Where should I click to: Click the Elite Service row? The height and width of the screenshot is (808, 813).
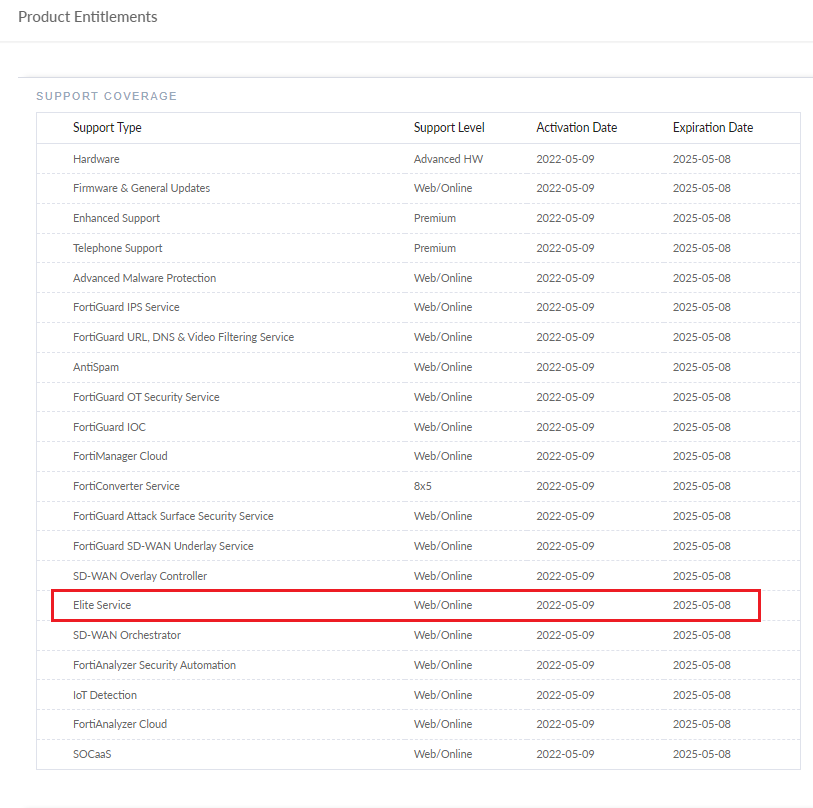(x=102, y=605)
